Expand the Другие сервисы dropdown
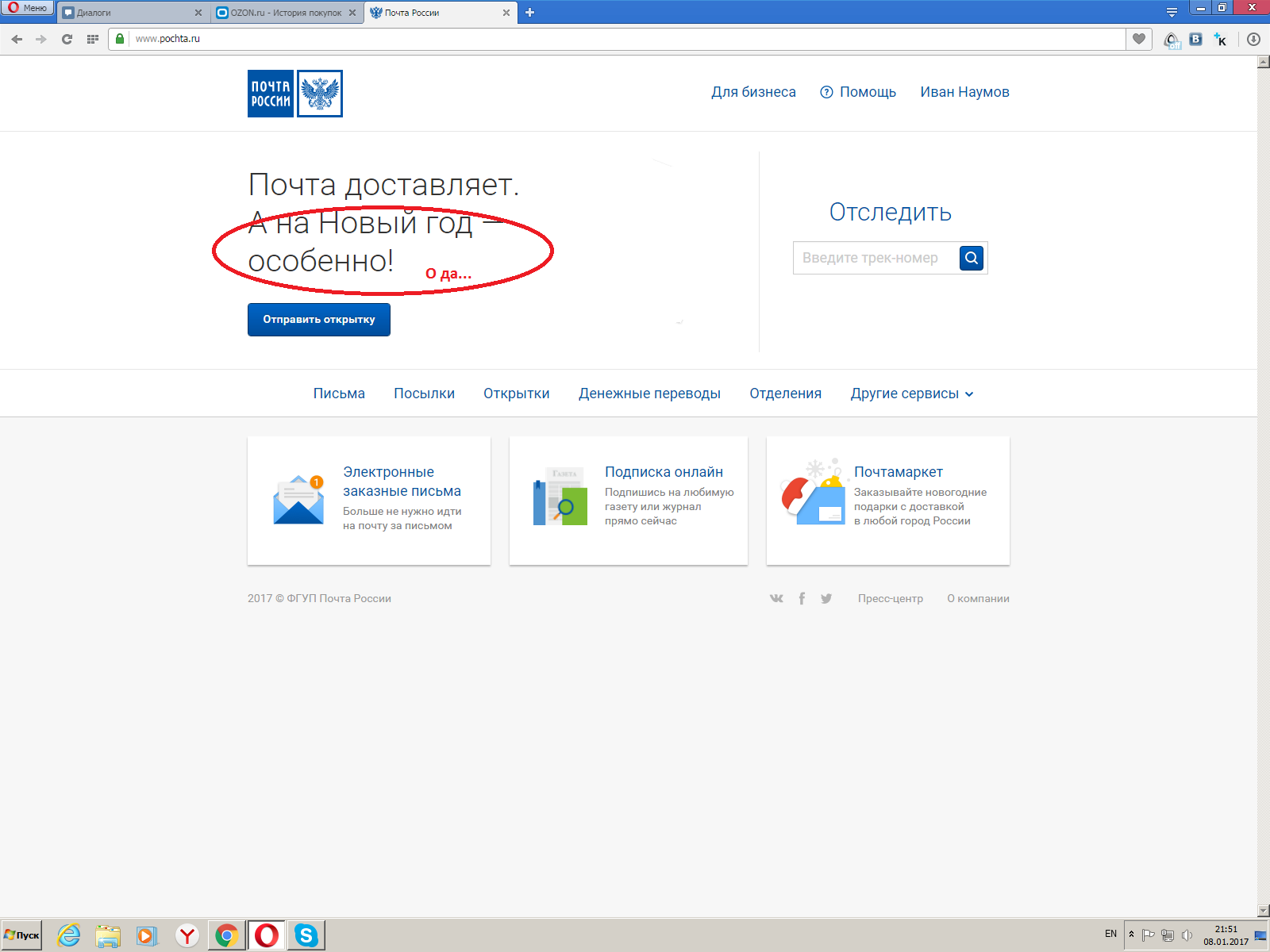The height and width of the screenshot is (952, 1270). click(x=911, y=393)
